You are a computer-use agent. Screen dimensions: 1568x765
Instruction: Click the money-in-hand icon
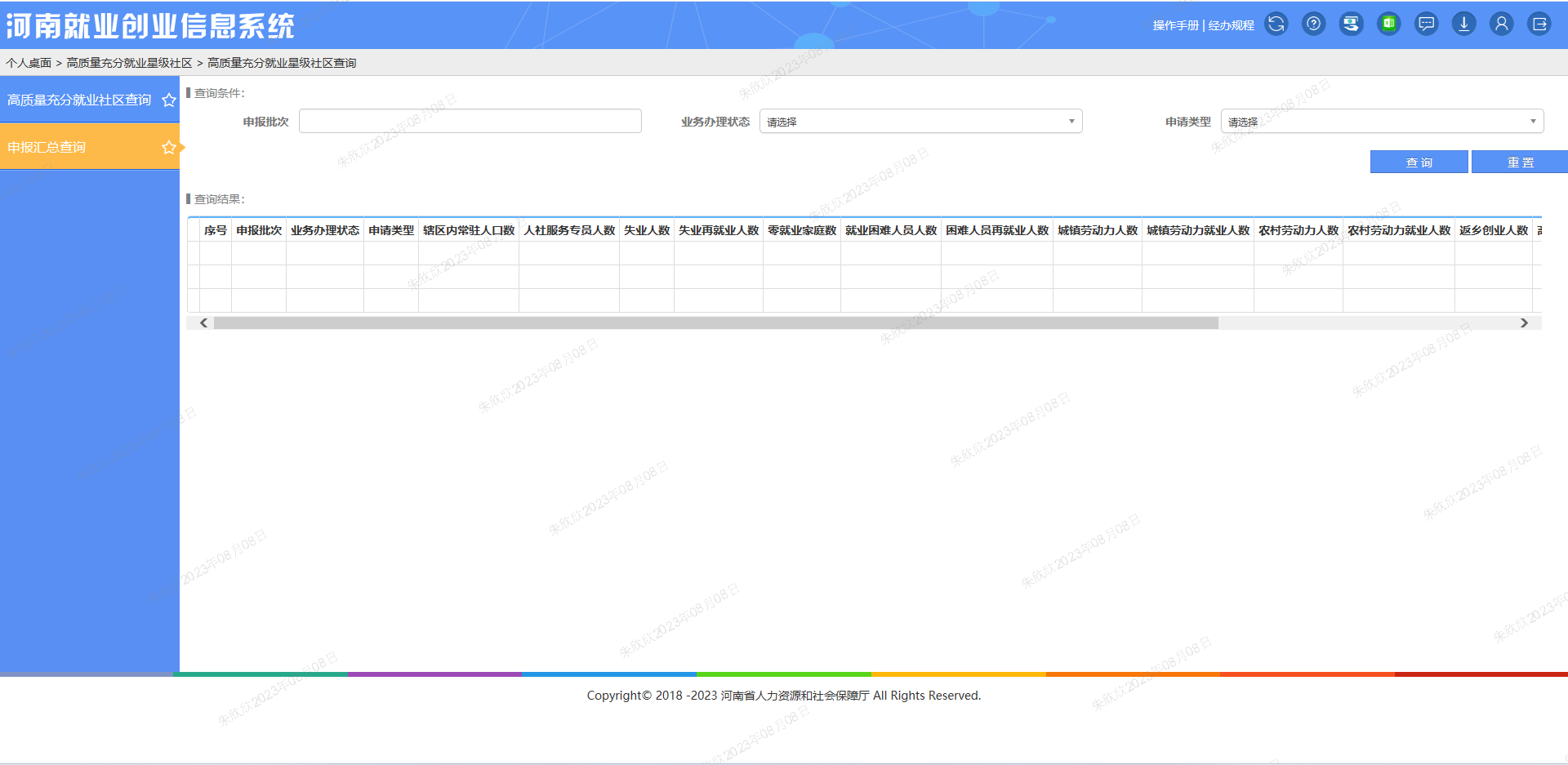[x=1351, y=24]
